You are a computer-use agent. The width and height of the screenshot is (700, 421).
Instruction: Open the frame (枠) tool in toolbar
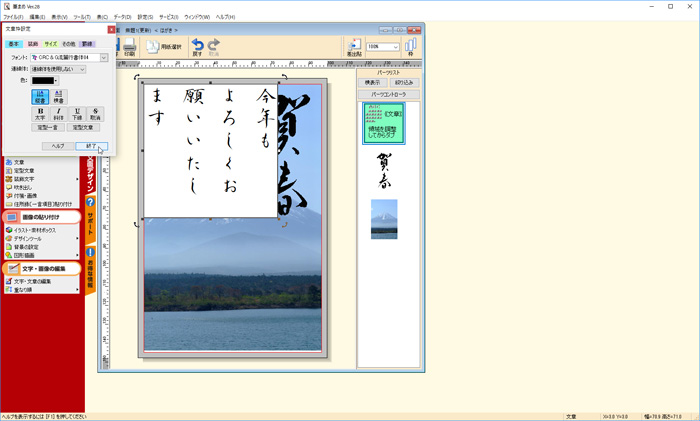click(410, 47)
